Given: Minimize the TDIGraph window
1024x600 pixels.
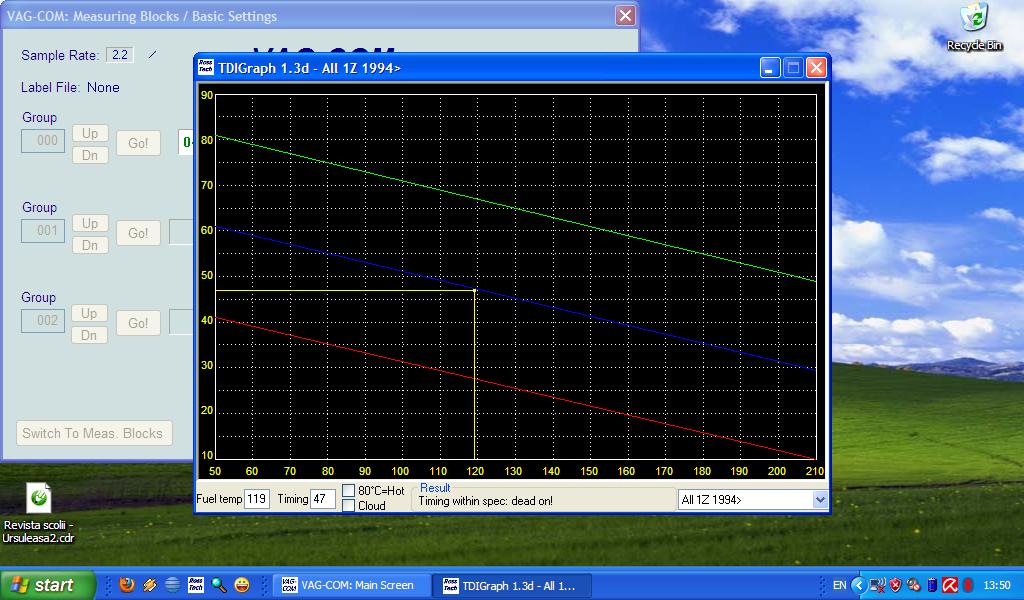Looking at the screenshot, I should click(770, 67).
